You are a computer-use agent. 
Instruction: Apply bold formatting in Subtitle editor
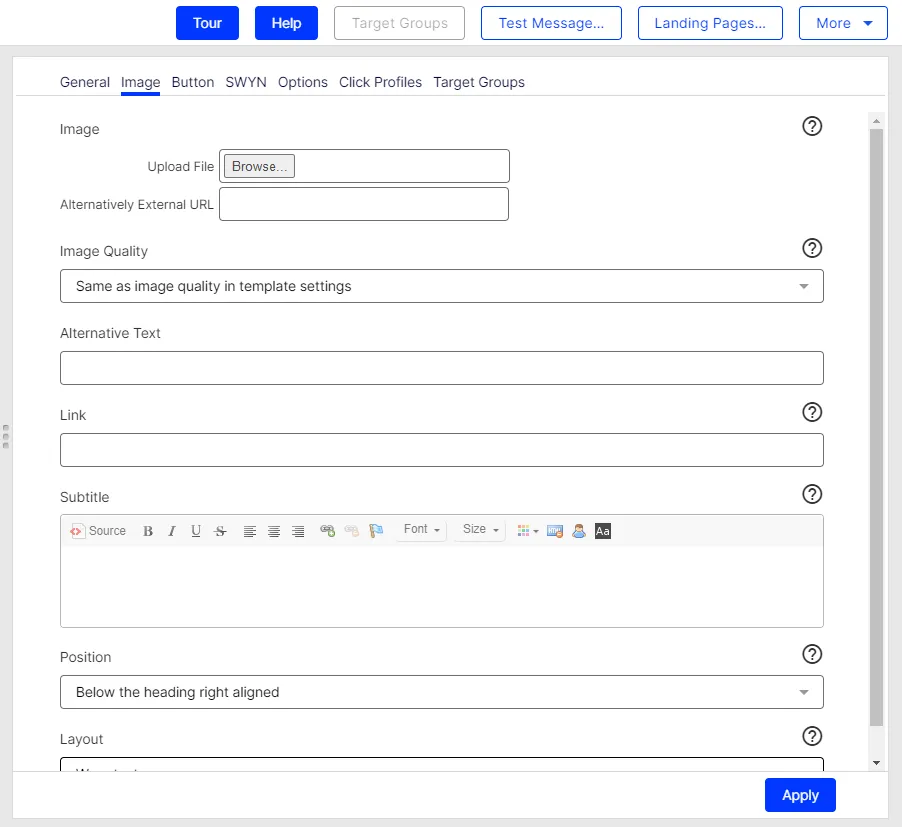(148, 531)
